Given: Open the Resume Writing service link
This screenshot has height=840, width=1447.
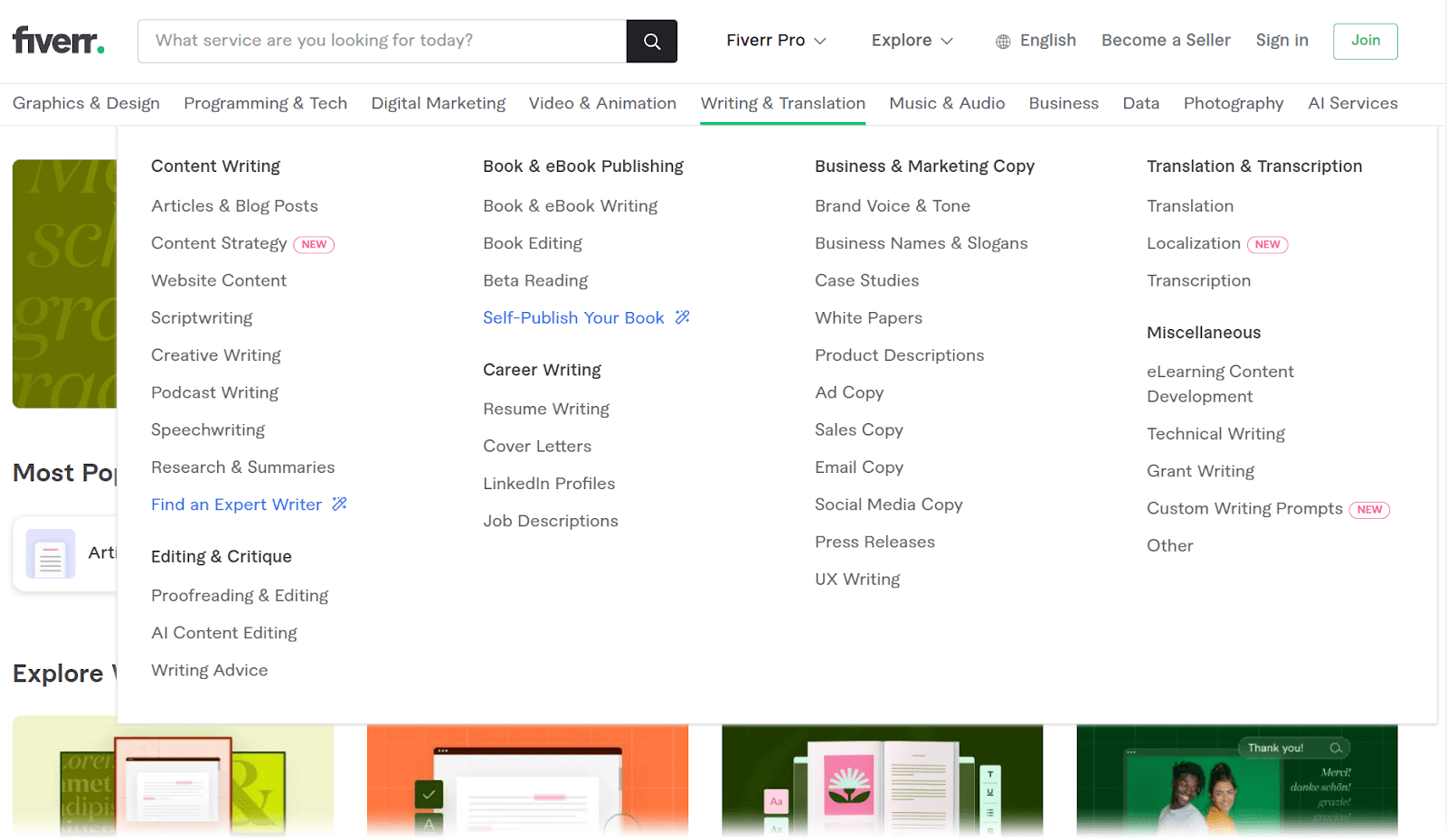Looking at the screenshot, I should [x=546, y=409].
